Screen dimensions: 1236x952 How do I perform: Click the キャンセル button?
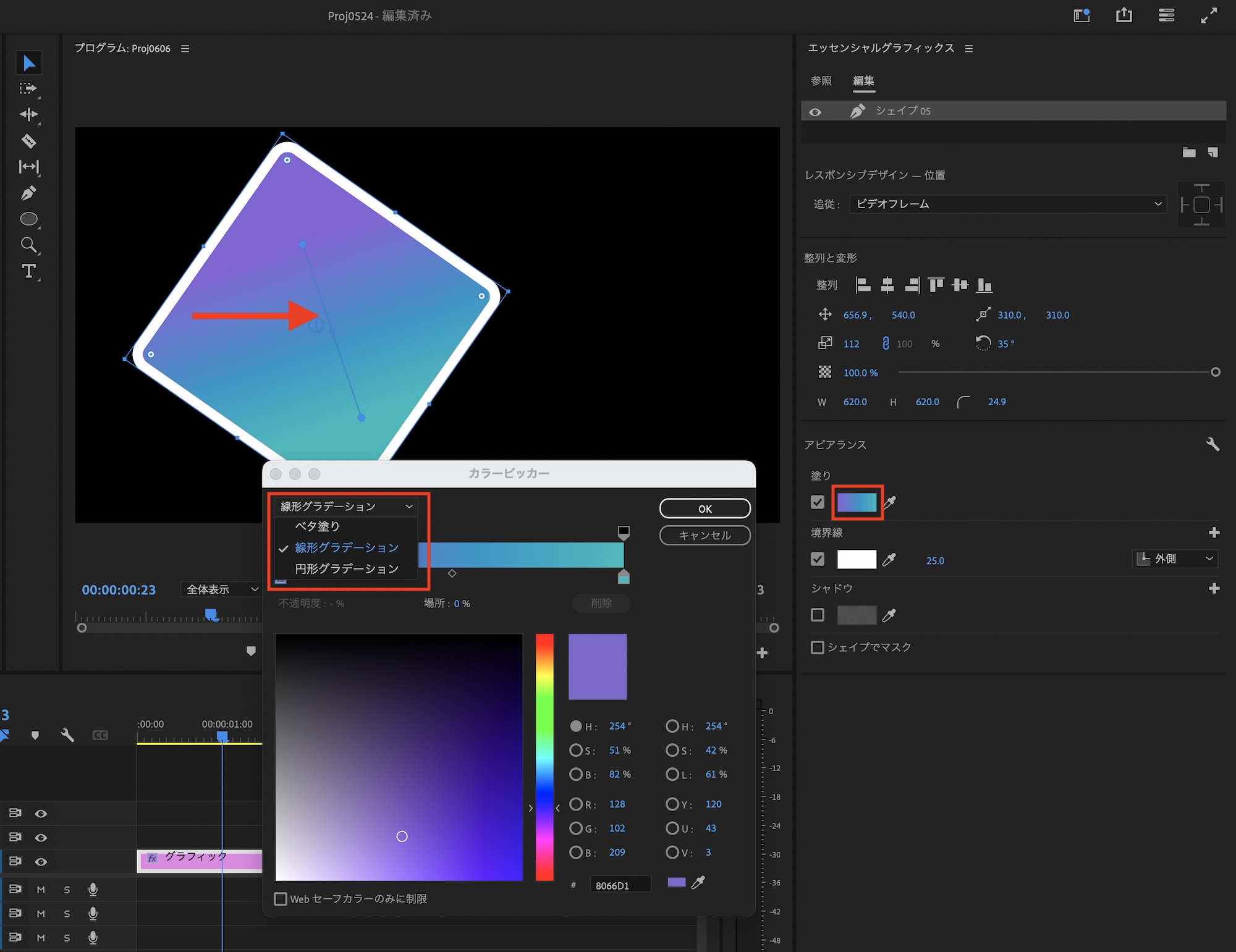[x=705, y=535]
